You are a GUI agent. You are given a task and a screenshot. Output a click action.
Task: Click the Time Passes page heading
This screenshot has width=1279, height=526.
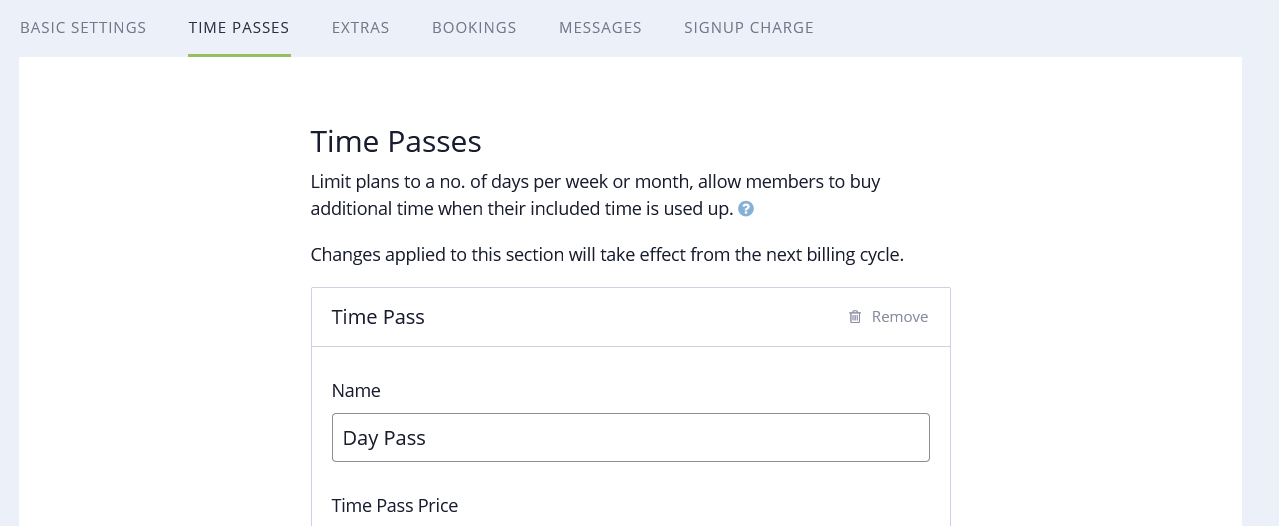pyautogui.click(x=396, y=142)
